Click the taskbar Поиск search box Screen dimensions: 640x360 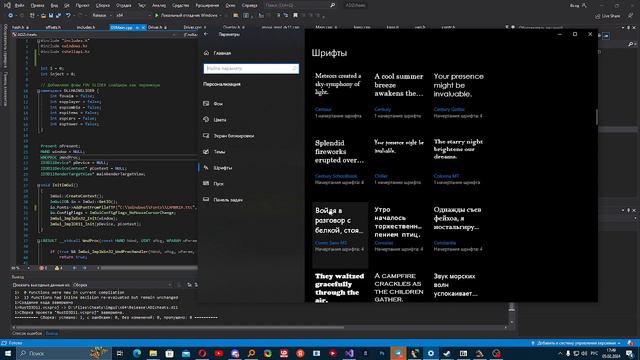pos(64,353)
